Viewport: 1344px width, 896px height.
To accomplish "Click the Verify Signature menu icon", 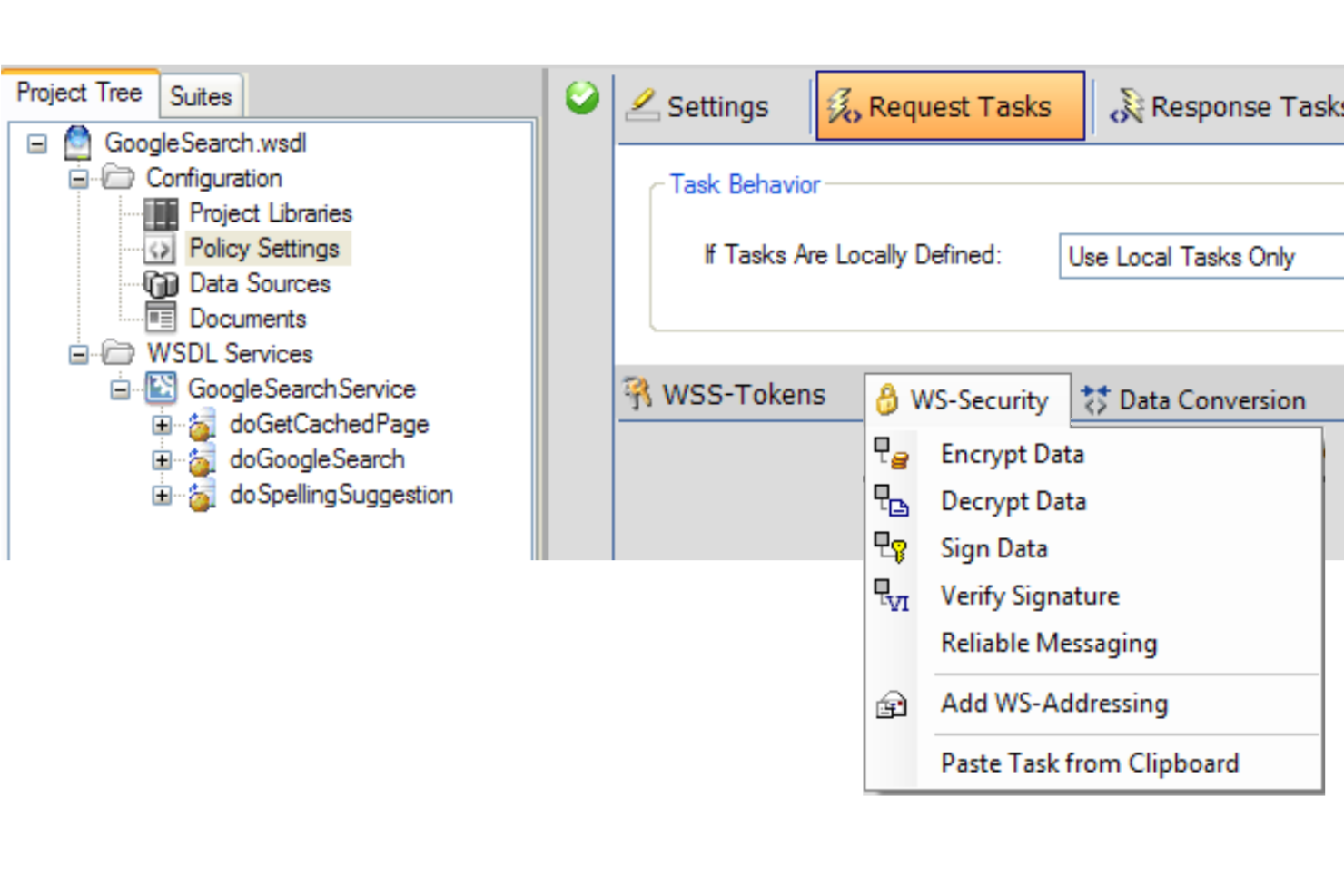I will coord(891,596).
